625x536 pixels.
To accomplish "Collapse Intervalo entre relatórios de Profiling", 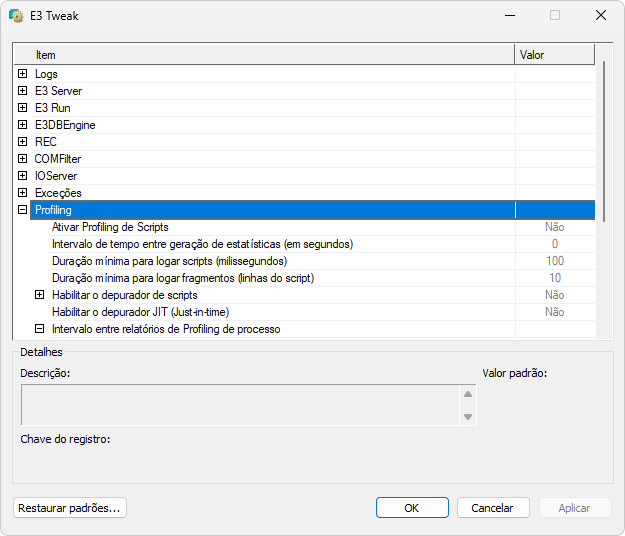I will click(39, 329).
